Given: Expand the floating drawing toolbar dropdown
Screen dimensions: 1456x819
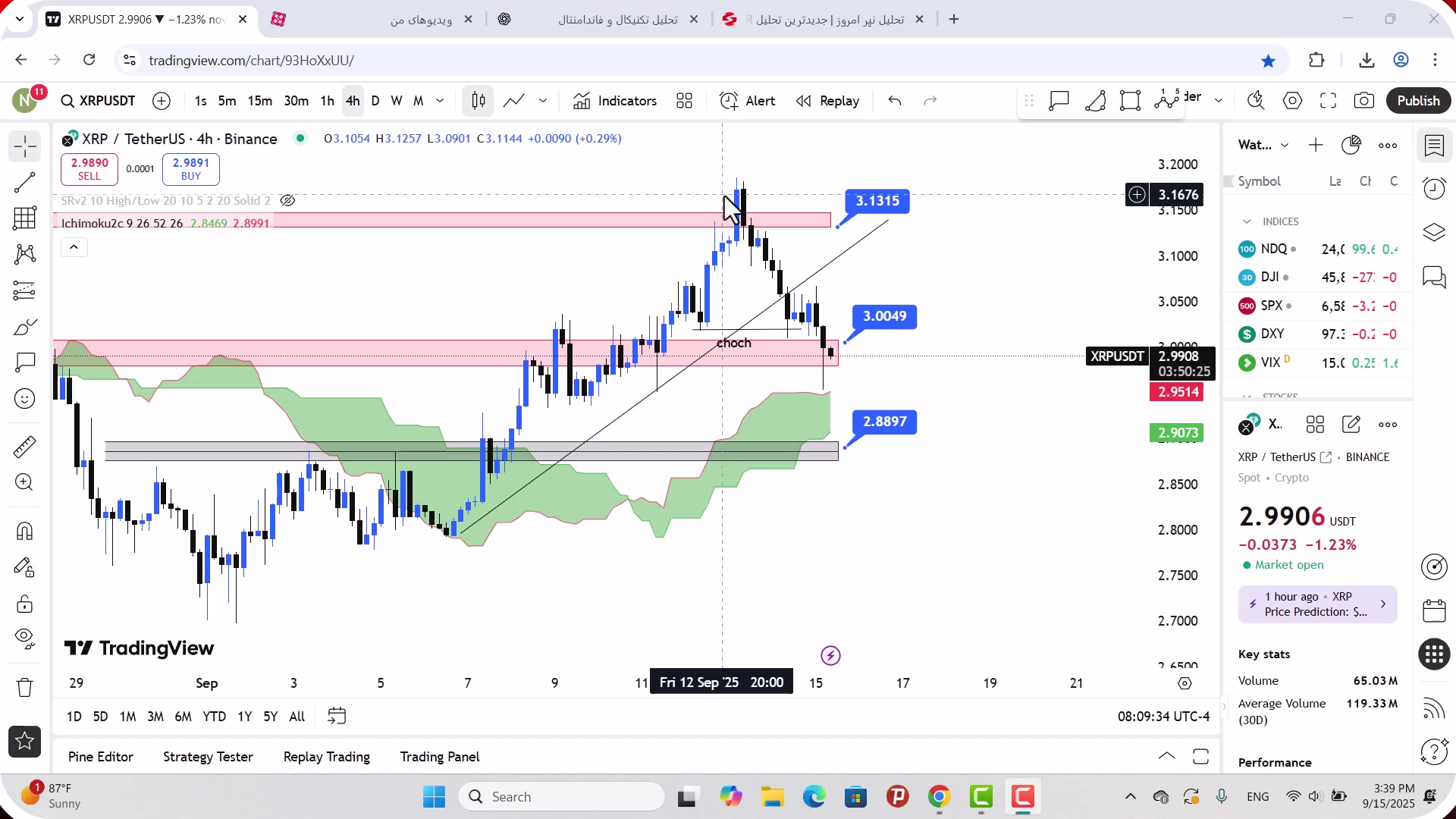Looking at the screenshot, I should [1219, 100].
